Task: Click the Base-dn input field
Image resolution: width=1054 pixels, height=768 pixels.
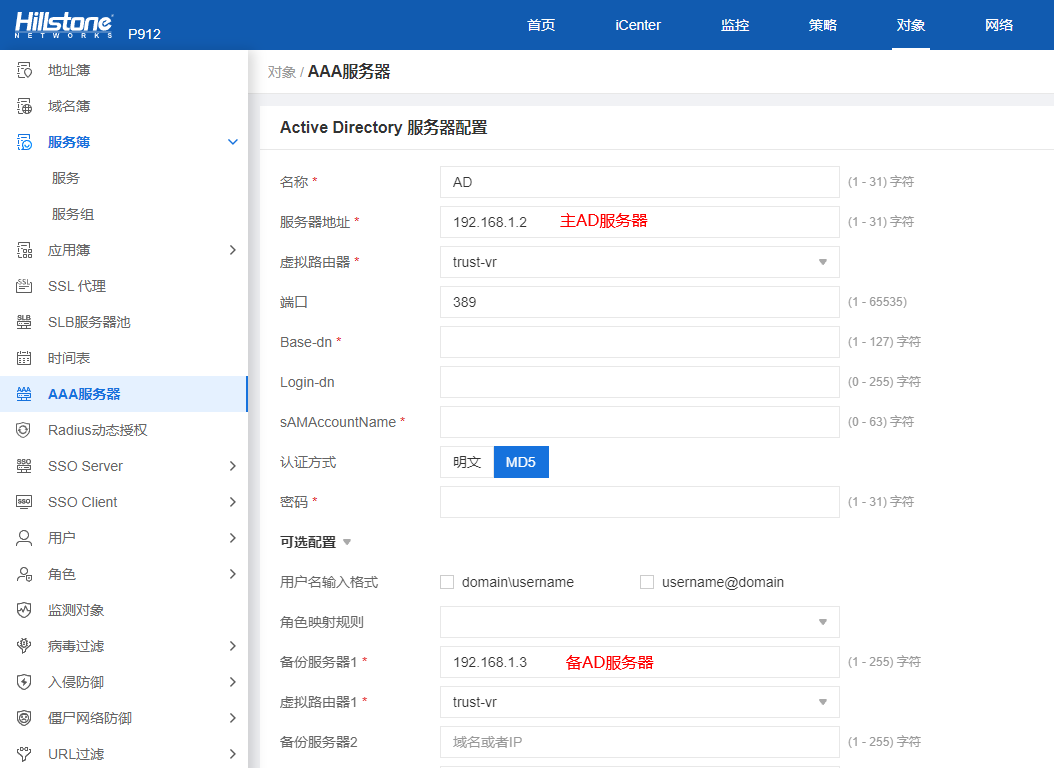Action: click(x=639, y=341)
